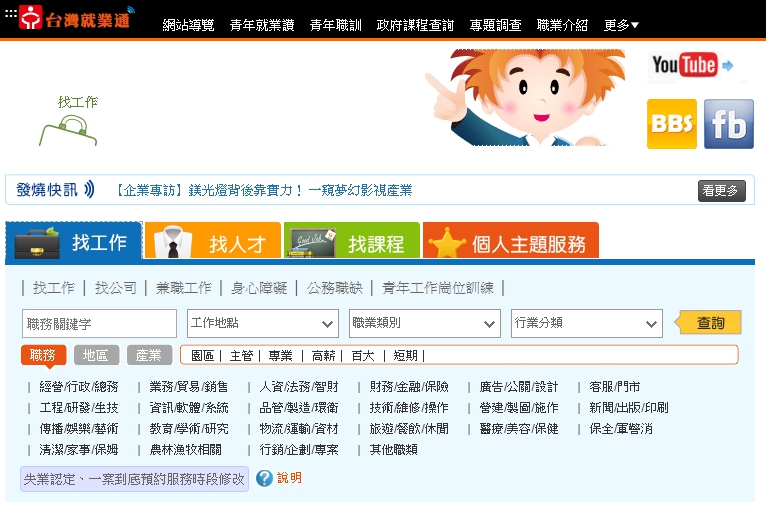This screenshot has width=766, height=510.
Task: Switch to the 找工作 main tab
Action: click(x=74, y=240)
